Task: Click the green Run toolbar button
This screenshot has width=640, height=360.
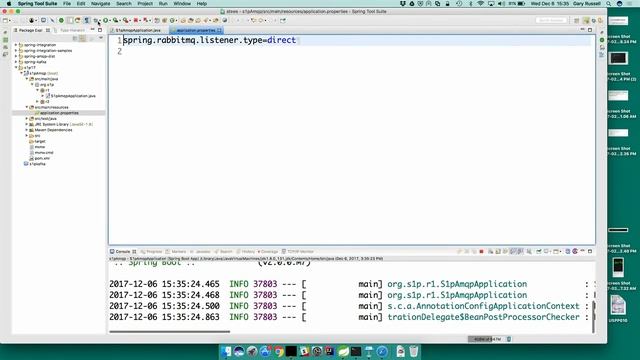Action: (x=106, y=20)
